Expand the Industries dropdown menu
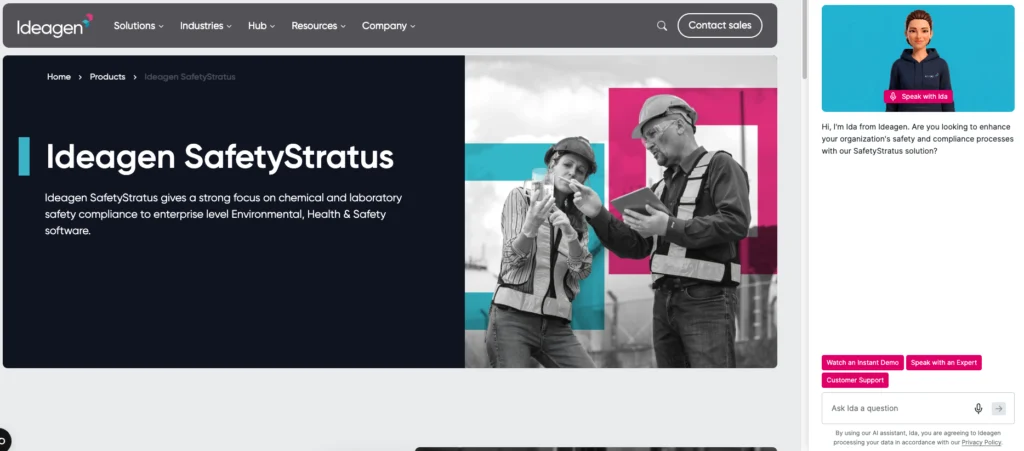1024x451 pixels. [x=206, y=25]
